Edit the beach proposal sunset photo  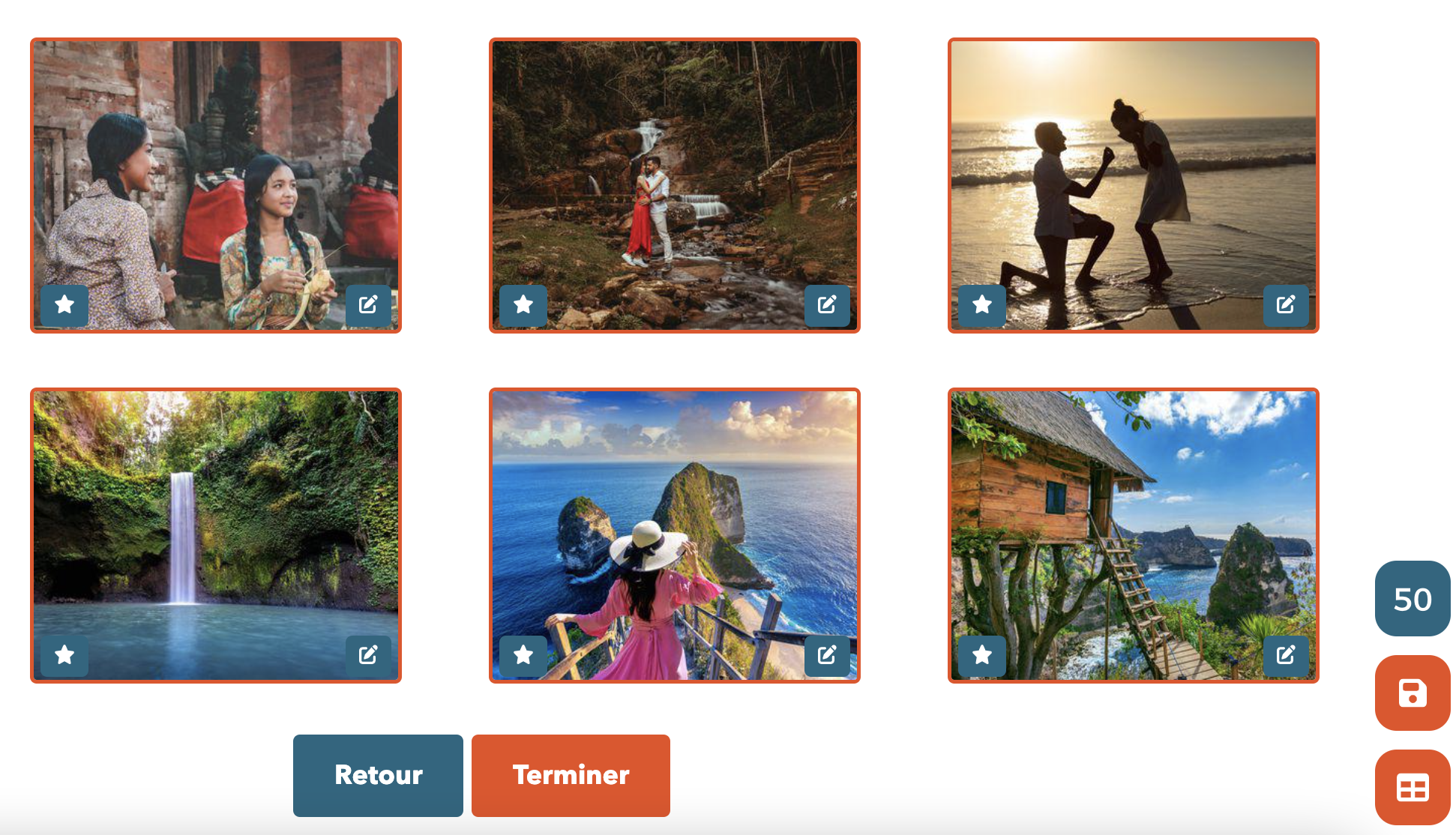(x=1286, y=304)
